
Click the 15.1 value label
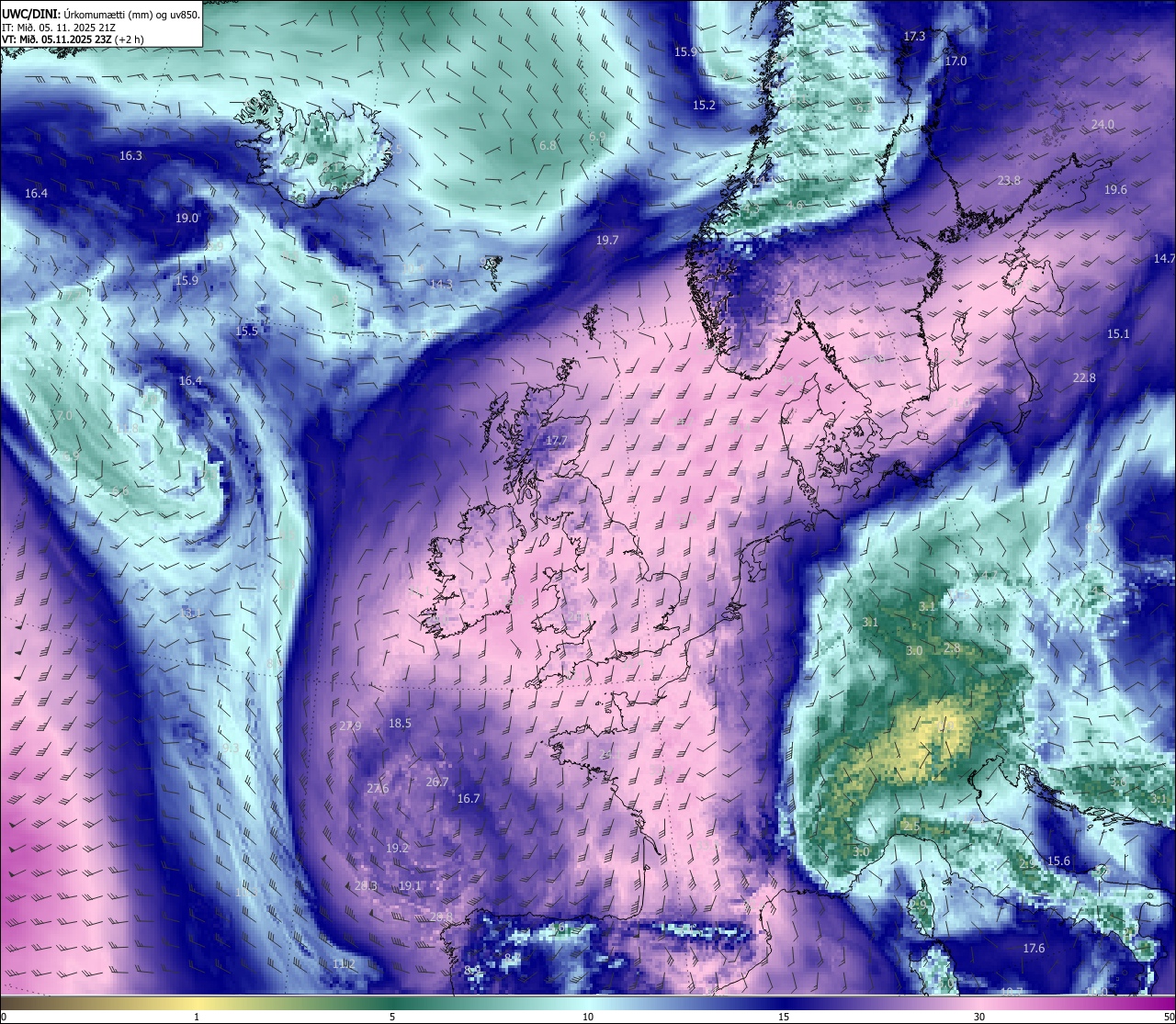coord(1118,334)
